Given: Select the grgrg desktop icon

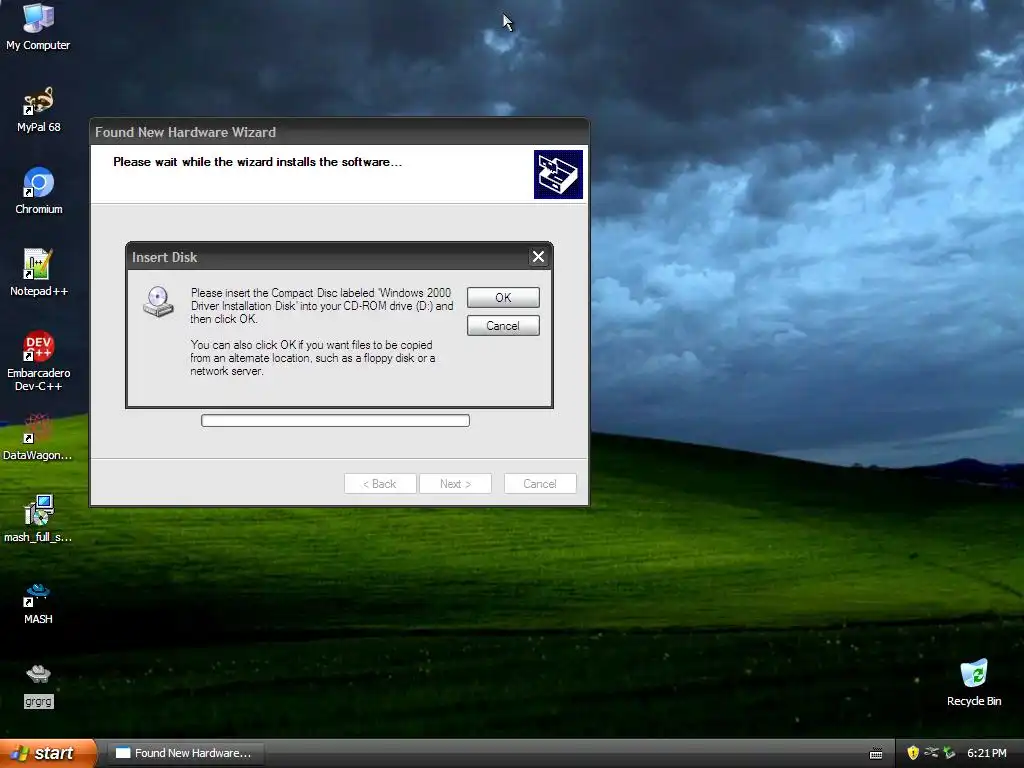Looking at the screenshot, I should click(x=39, y=686).
